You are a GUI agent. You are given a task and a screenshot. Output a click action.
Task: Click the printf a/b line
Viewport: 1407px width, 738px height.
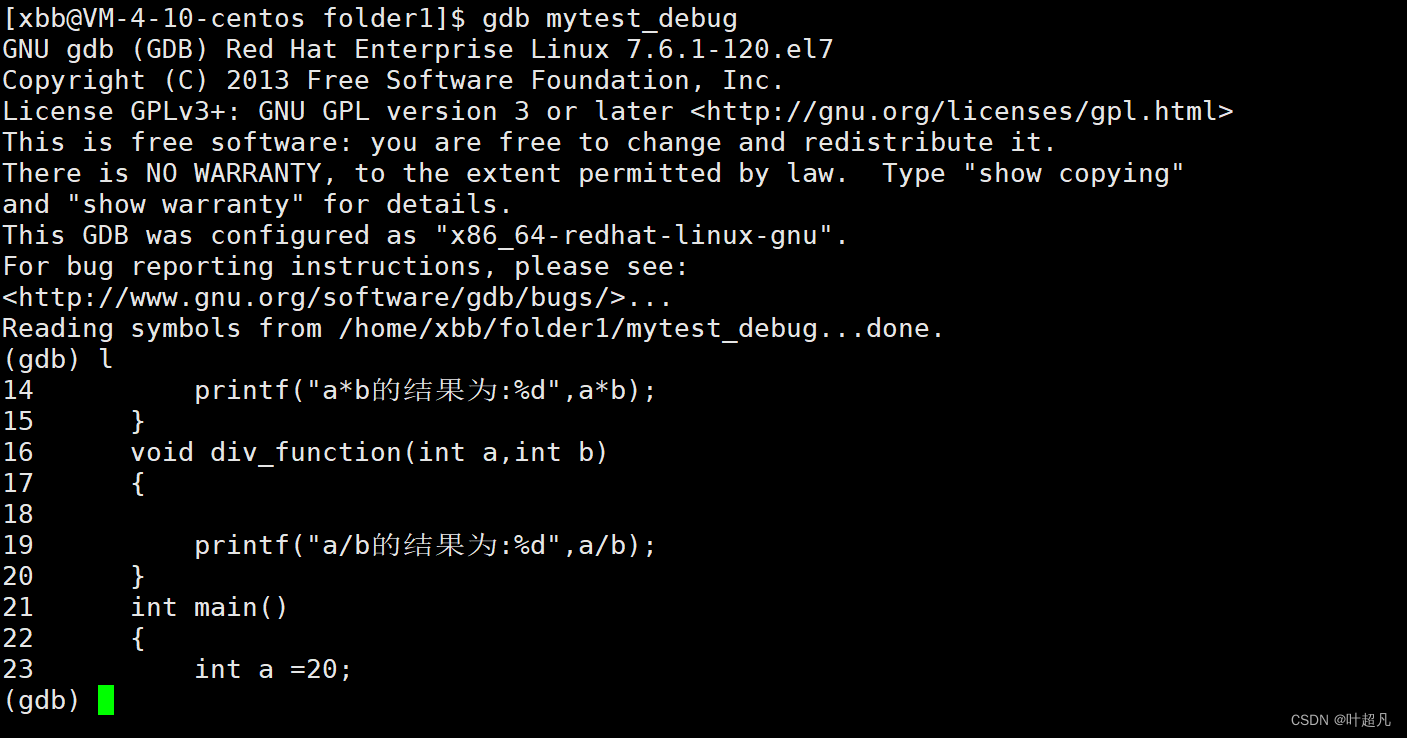(426, 545)
